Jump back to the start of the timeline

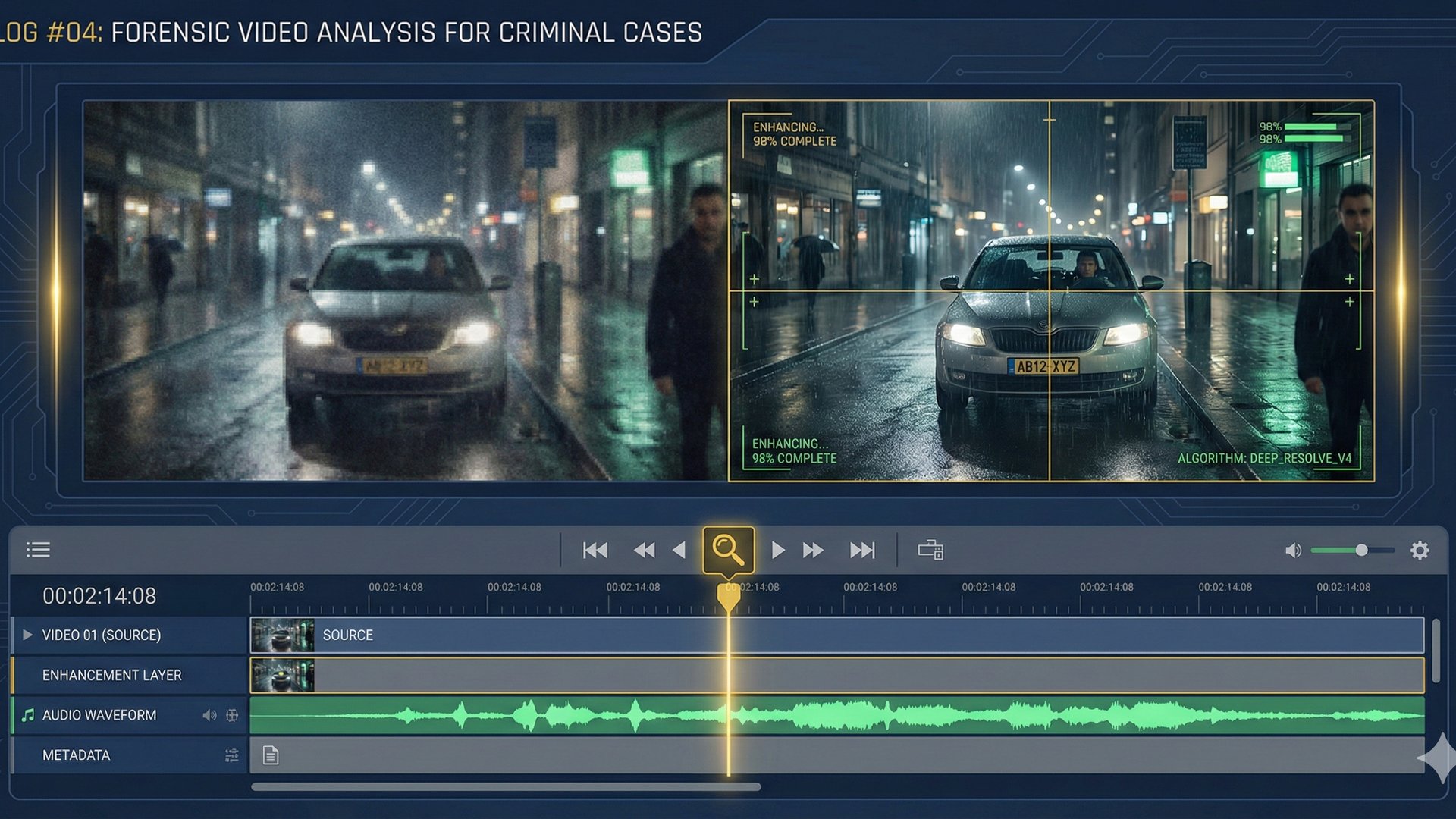tap(595, 550)
